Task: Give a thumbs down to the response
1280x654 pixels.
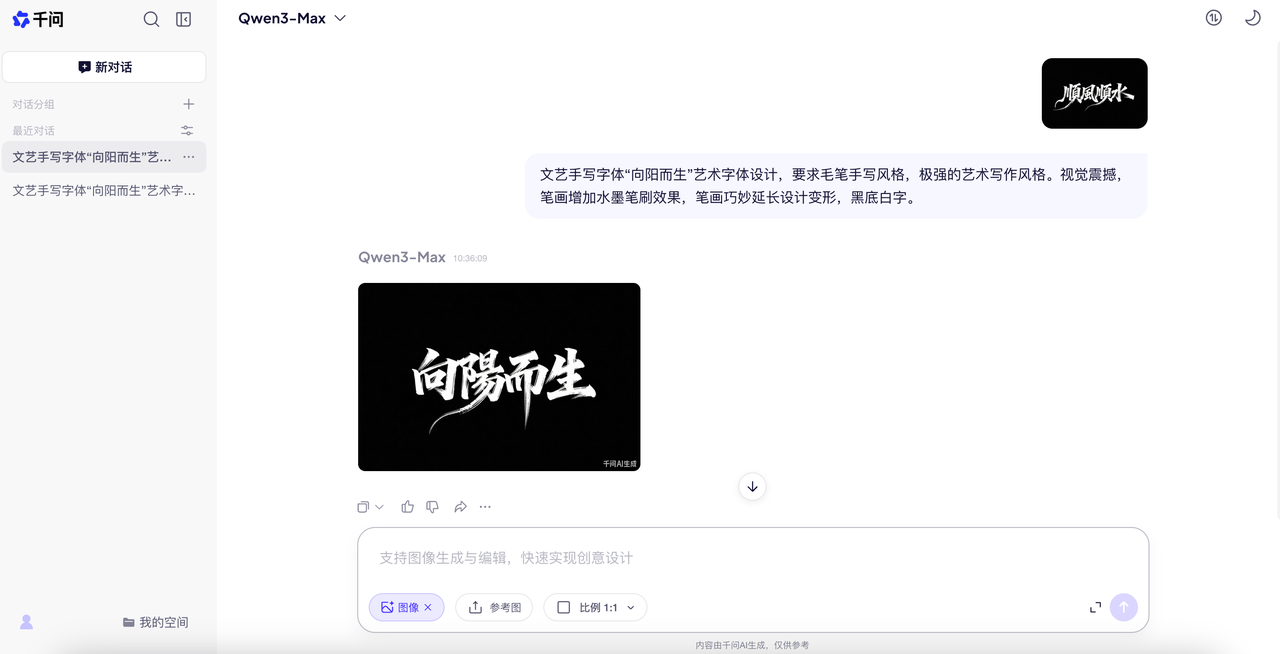Action: [x=432, y=506]
